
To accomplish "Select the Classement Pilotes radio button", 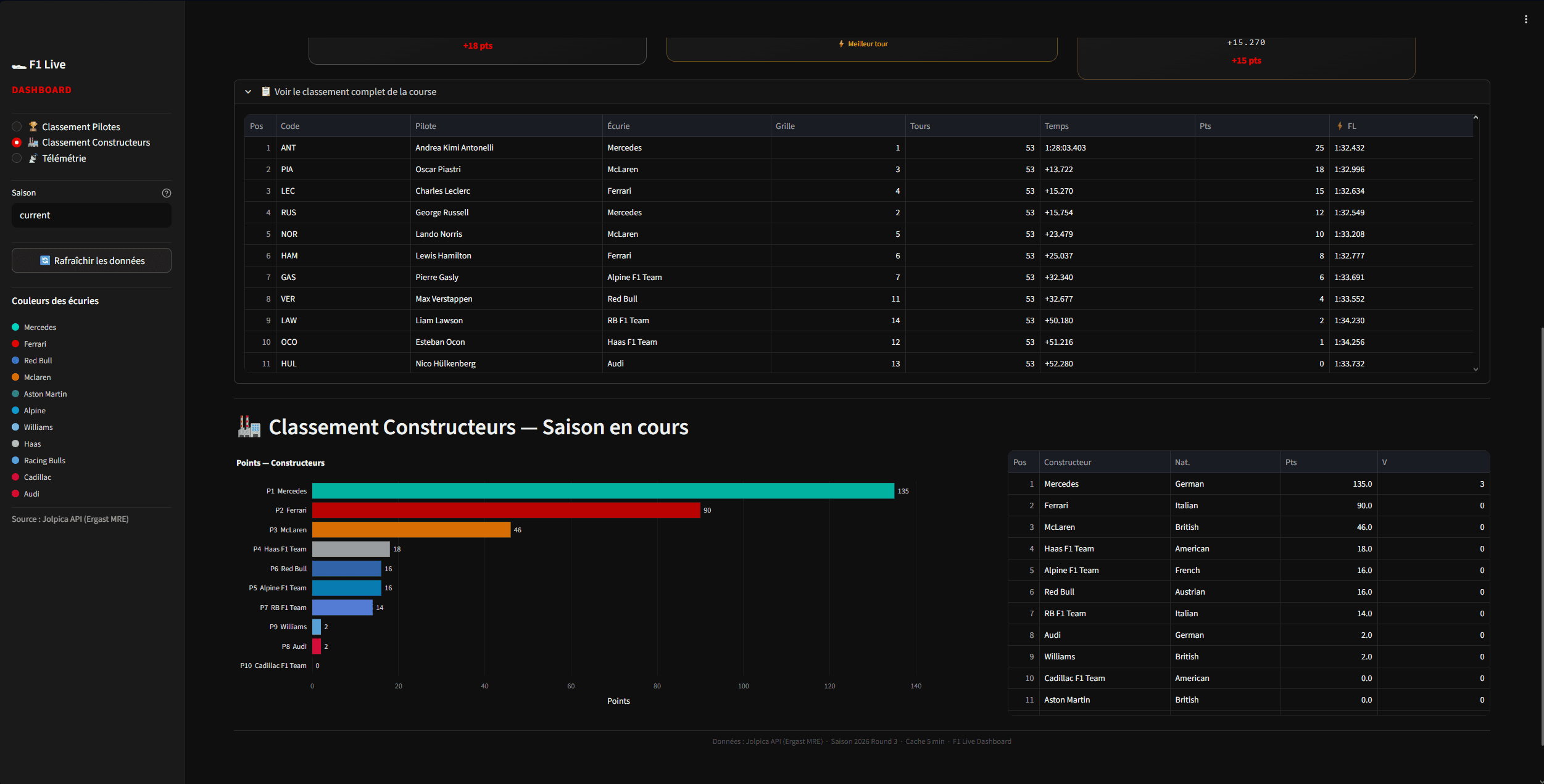I will click(16, 126).
